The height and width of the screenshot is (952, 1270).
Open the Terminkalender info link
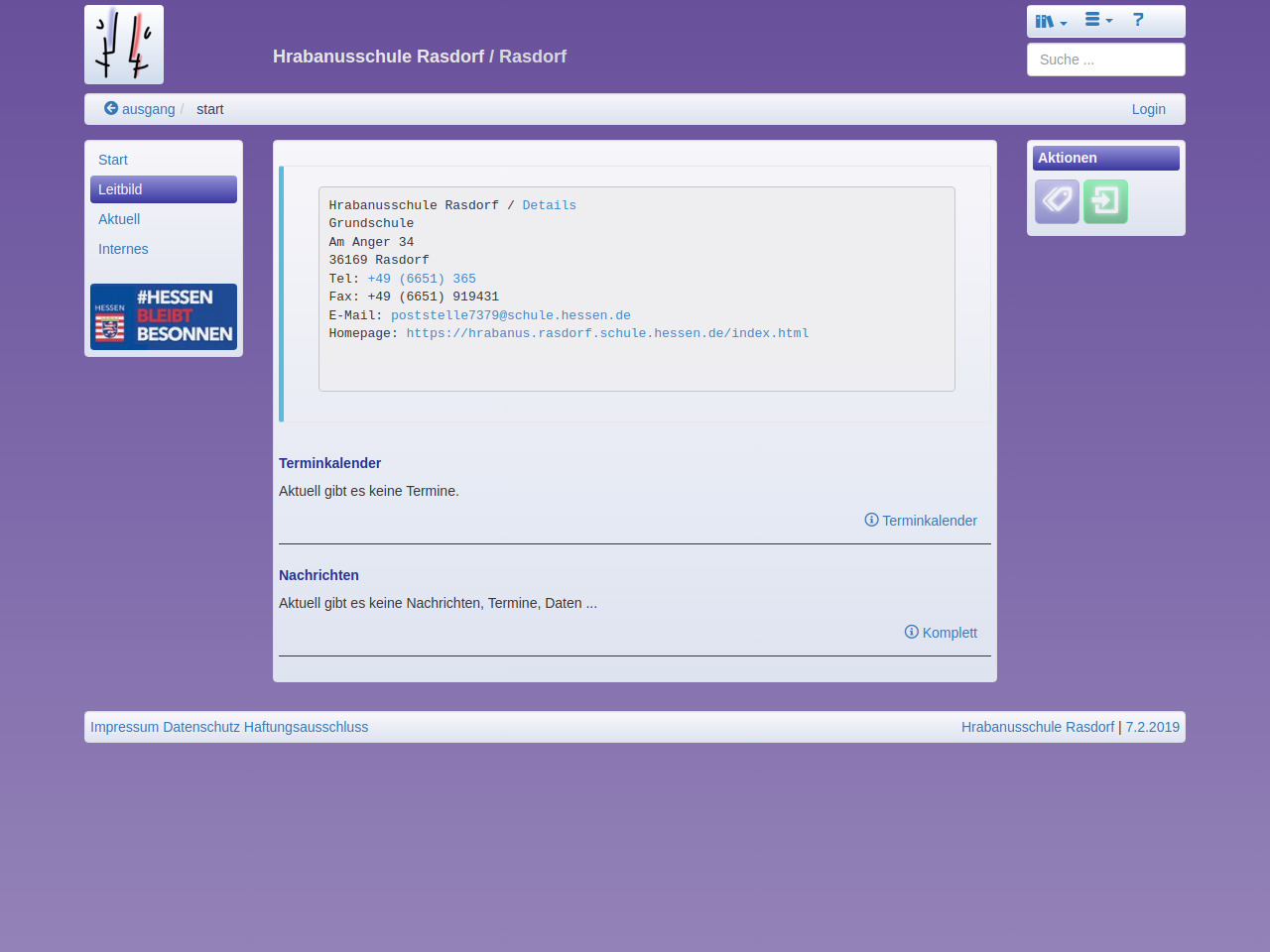pos(921,521)
